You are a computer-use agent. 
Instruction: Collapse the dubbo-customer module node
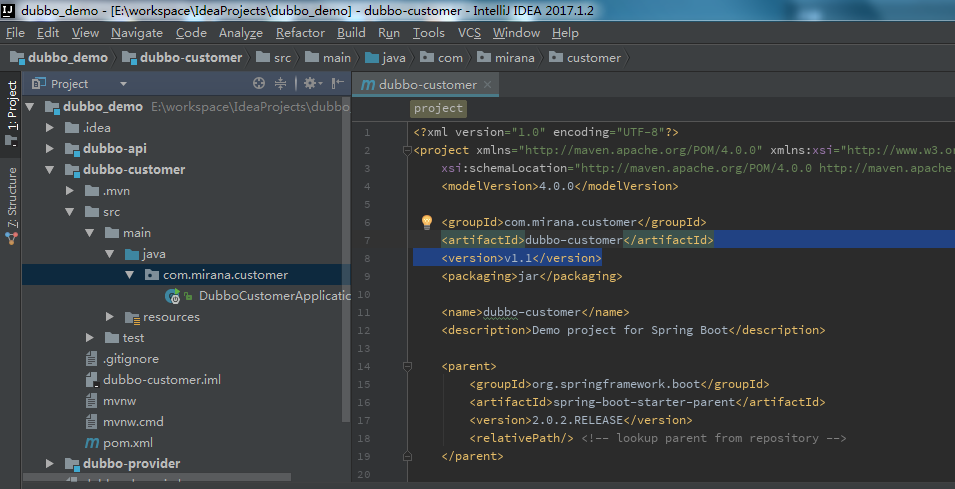pos(51,169)
